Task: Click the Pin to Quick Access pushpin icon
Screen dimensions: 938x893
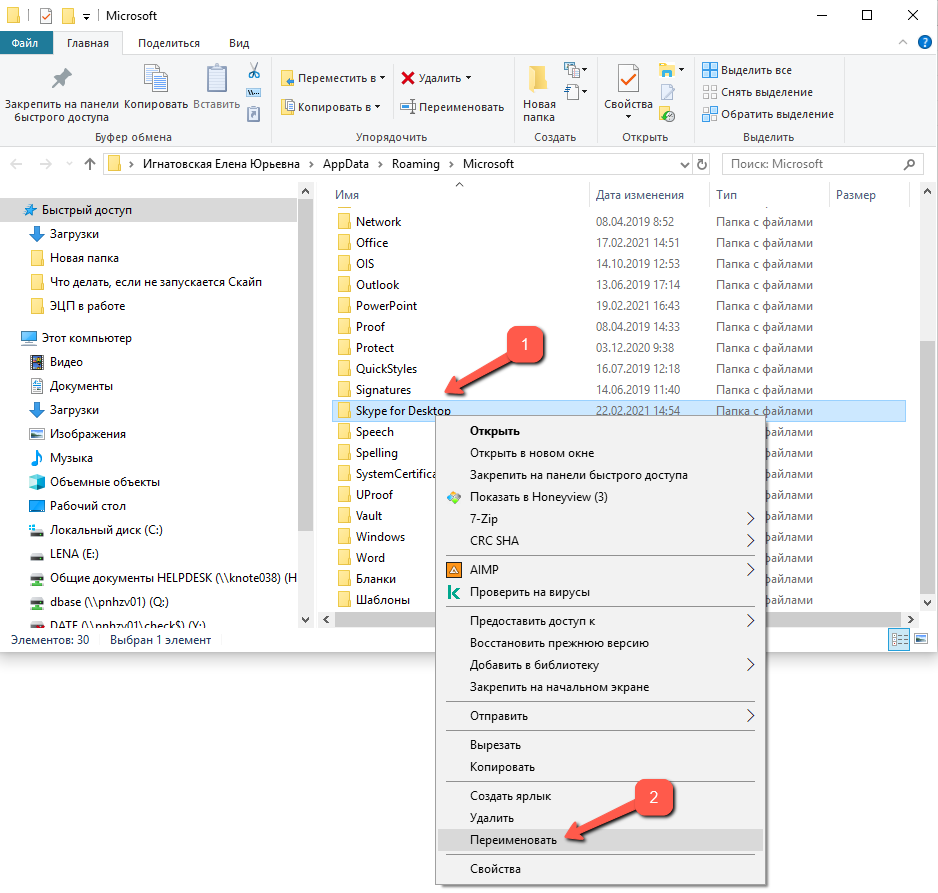Action: pos(61,80)
